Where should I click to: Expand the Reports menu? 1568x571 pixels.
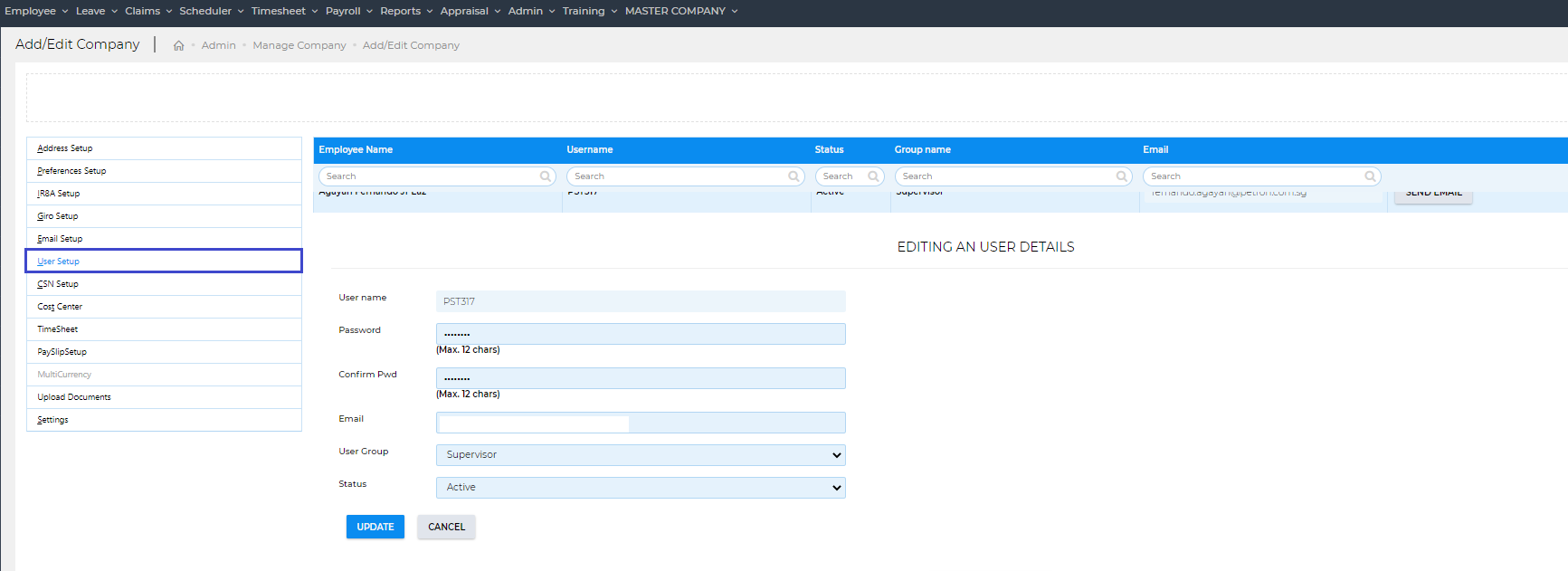coord(406,11)
